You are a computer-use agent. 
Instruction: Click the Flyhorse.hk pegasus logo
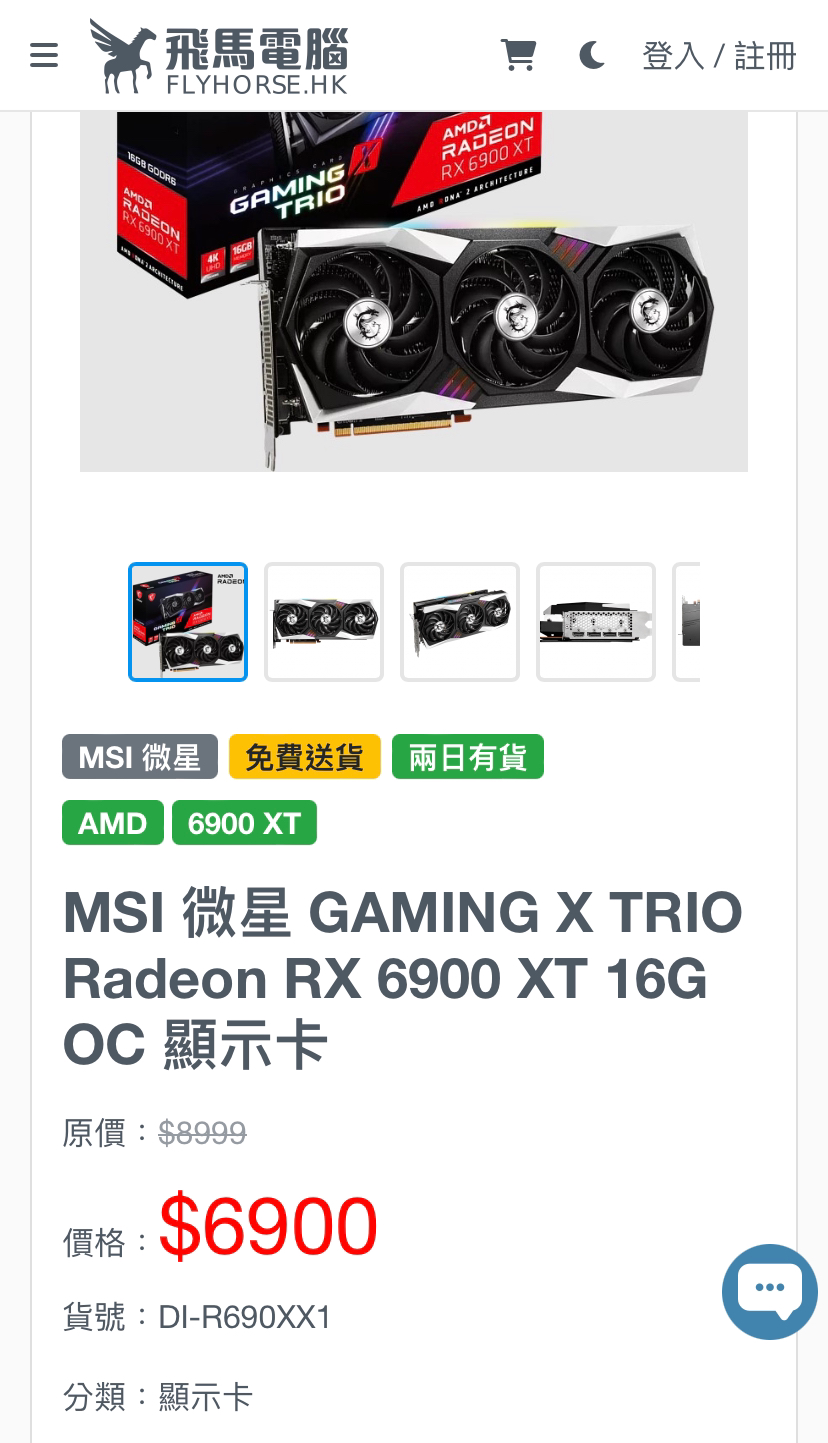[218, 56]
